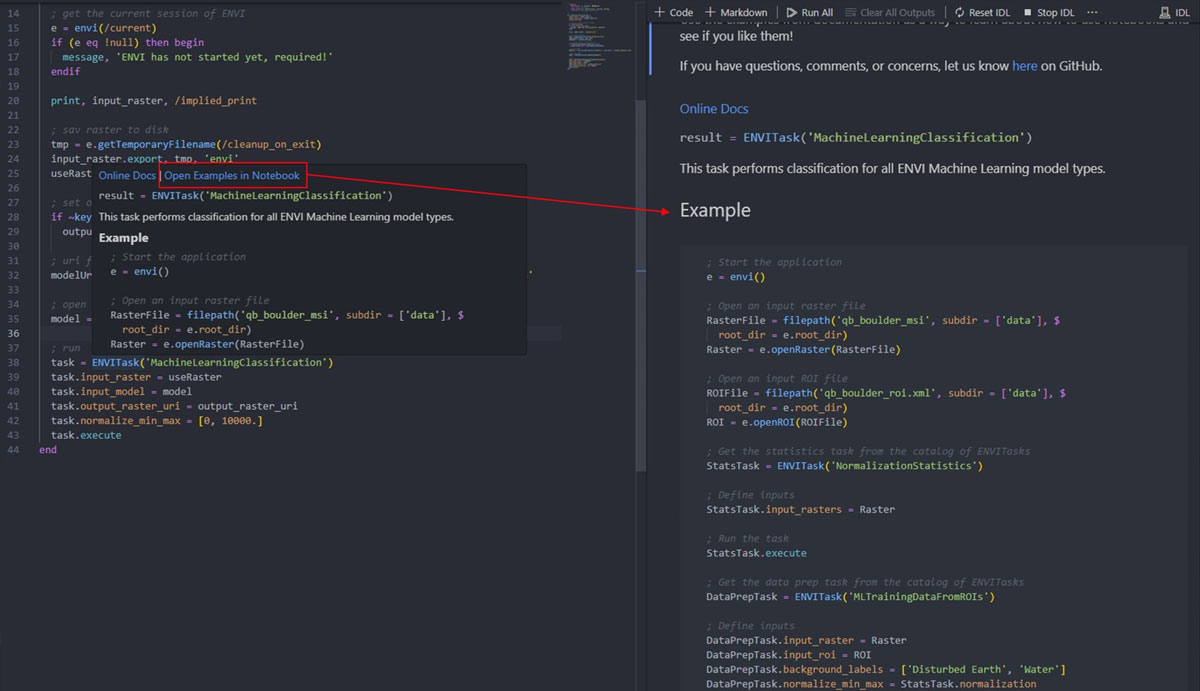This screenshot has height=691, width=1200.
Task: Insert a new Markdown cell
Action: (738, 12)
